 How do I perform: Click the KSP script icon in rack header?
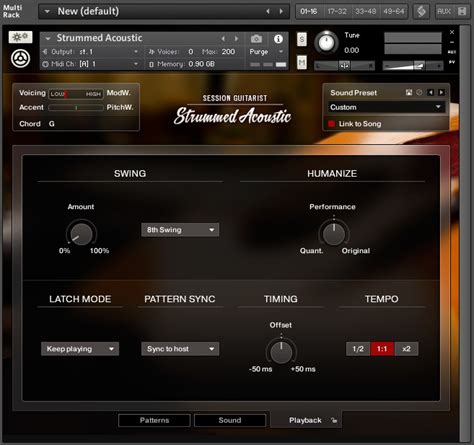click(x=421, y=11)
